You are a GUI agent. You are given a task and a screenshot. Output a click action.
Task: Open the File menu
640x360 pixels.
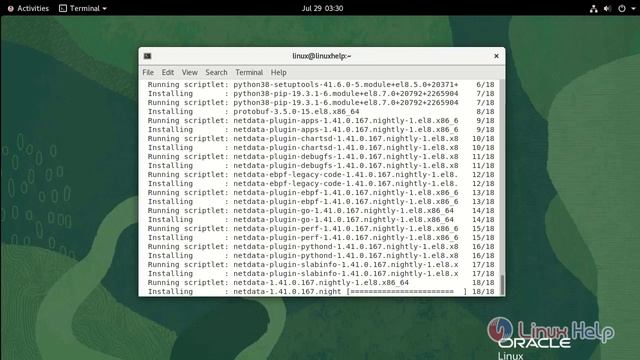[x=148, y=72]
